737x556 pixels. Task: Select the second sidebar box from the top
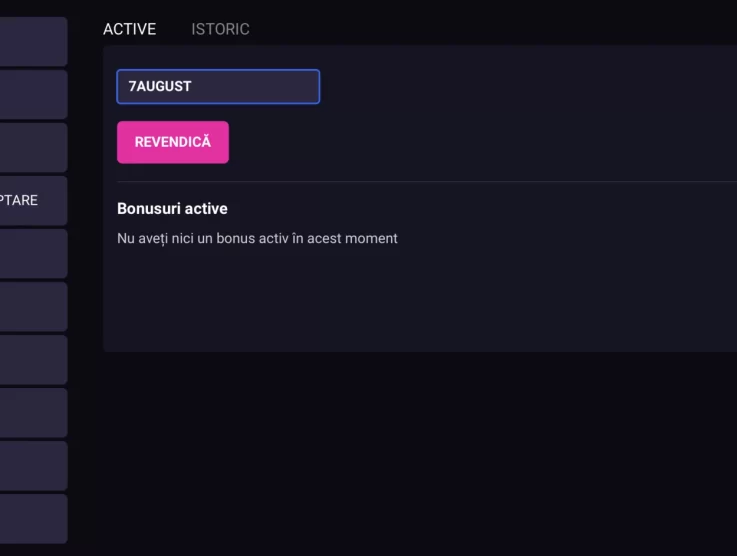[x=33, y=94]
